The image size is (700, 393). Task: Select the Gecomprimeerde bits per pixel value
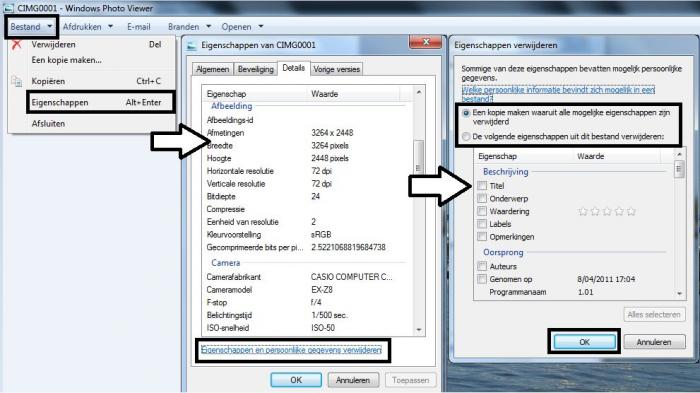click(x=348, y=247)
